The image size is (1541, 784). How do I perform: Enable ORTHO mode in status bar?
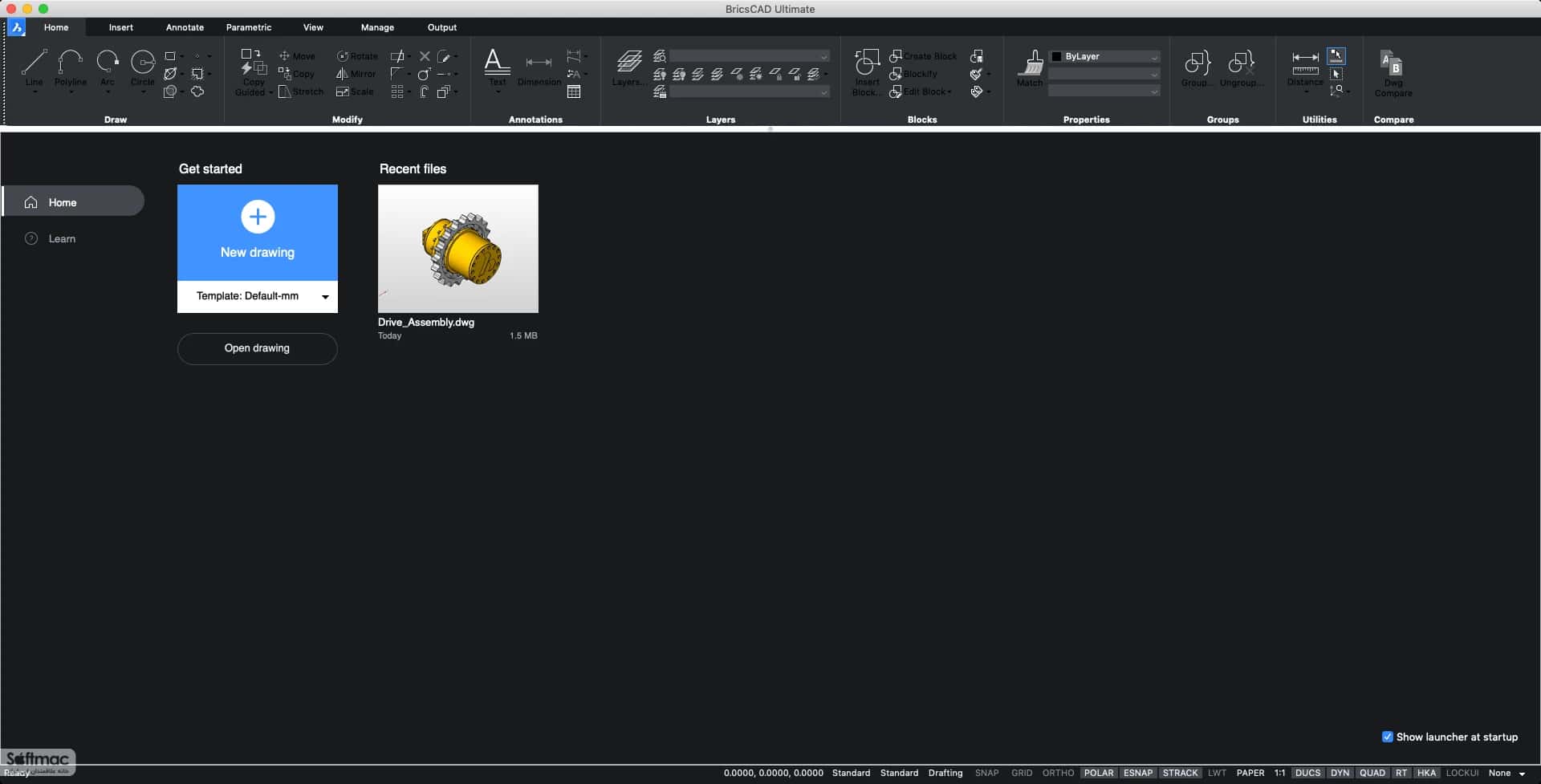point(1058,773)
